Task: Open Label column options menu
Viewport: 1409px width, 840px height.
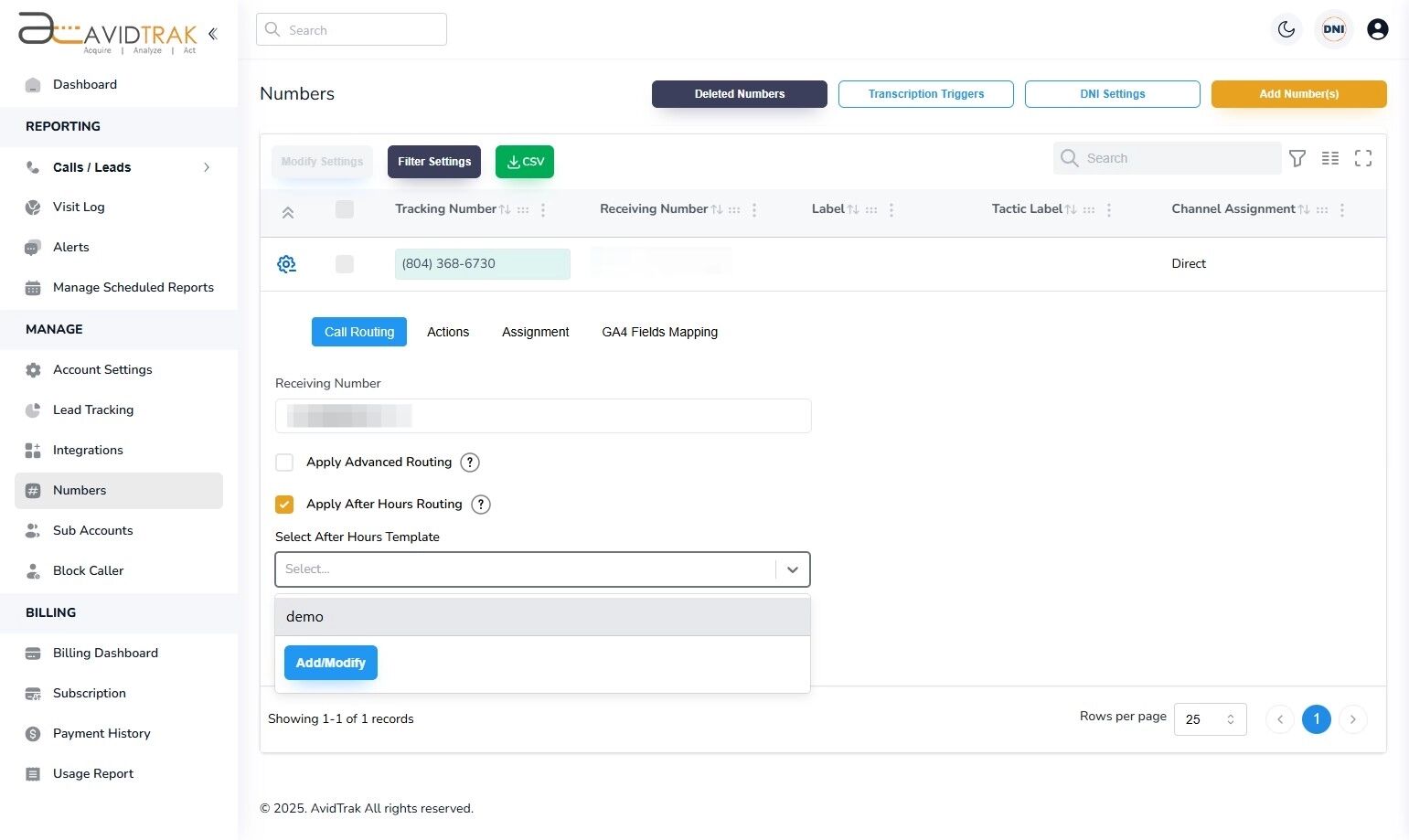Action: (x=891, y=210)
